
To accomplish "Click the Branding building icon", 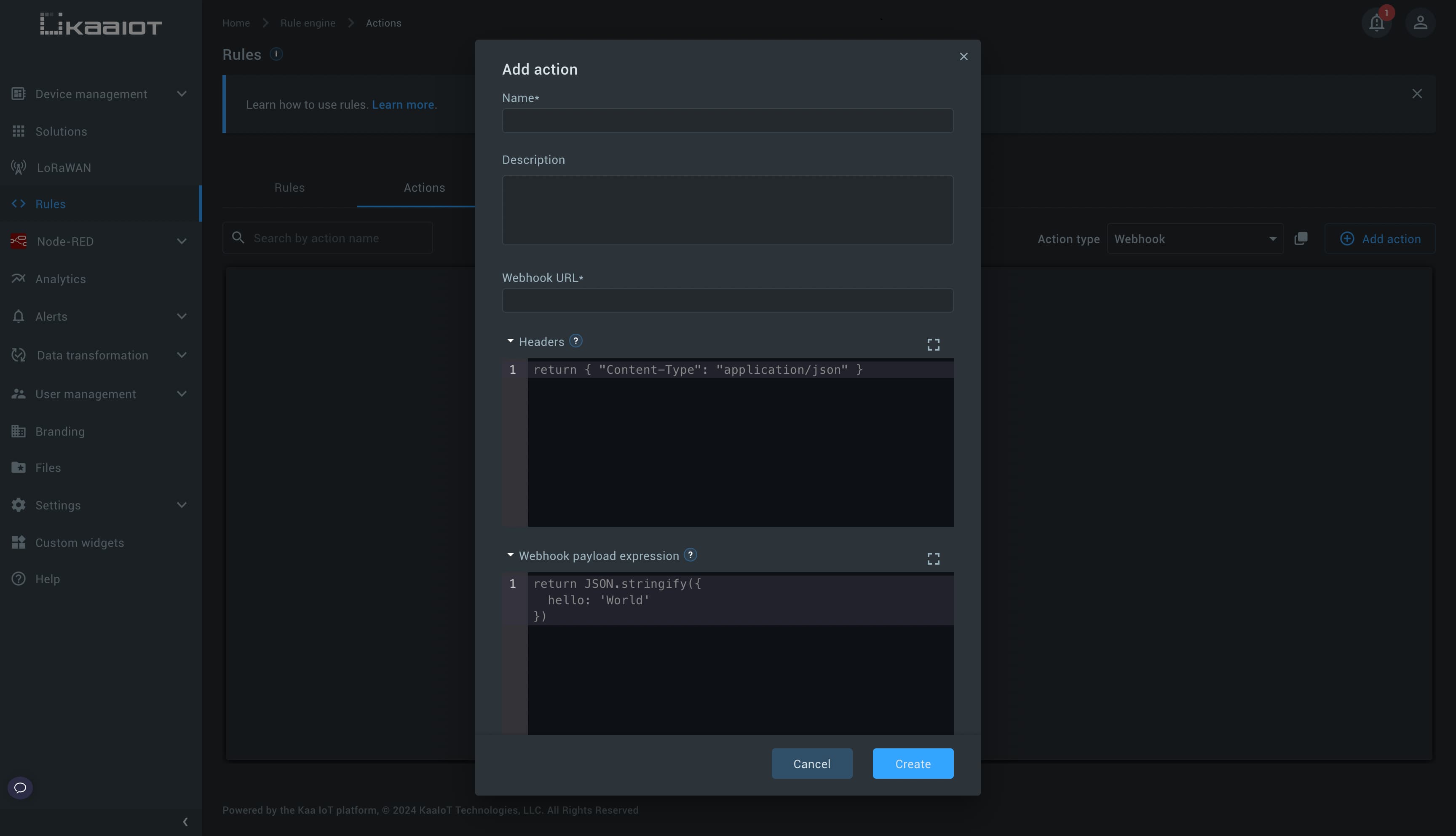I will click(19, 431).
